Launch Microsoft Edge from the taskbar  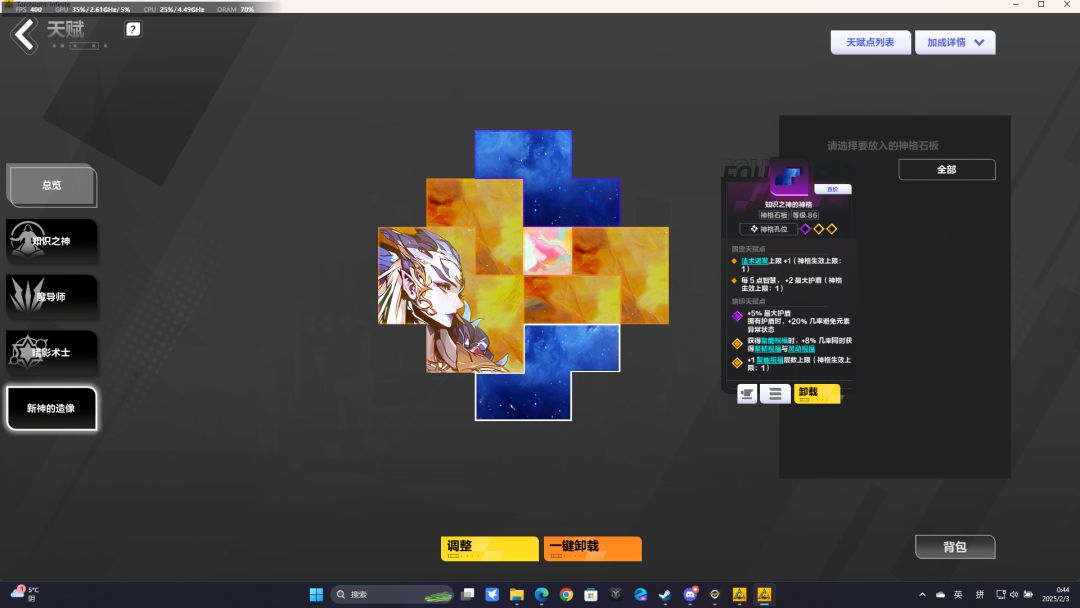541,594
